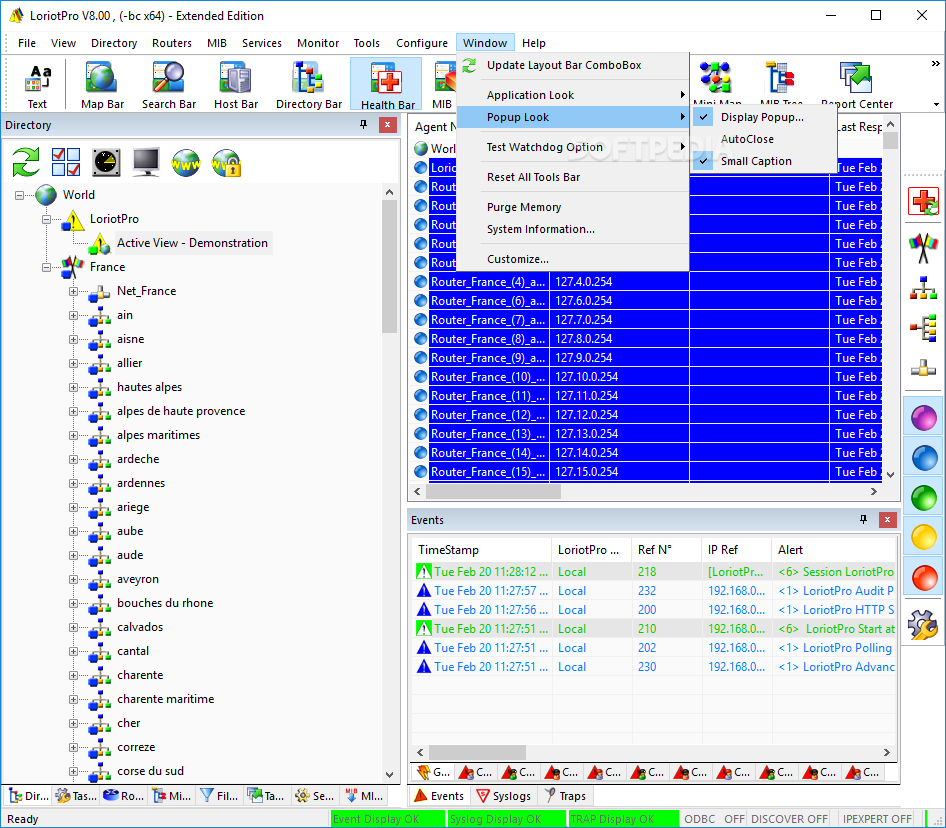Open the Map Bar tool
946x828 pixels.
(102, 85)
